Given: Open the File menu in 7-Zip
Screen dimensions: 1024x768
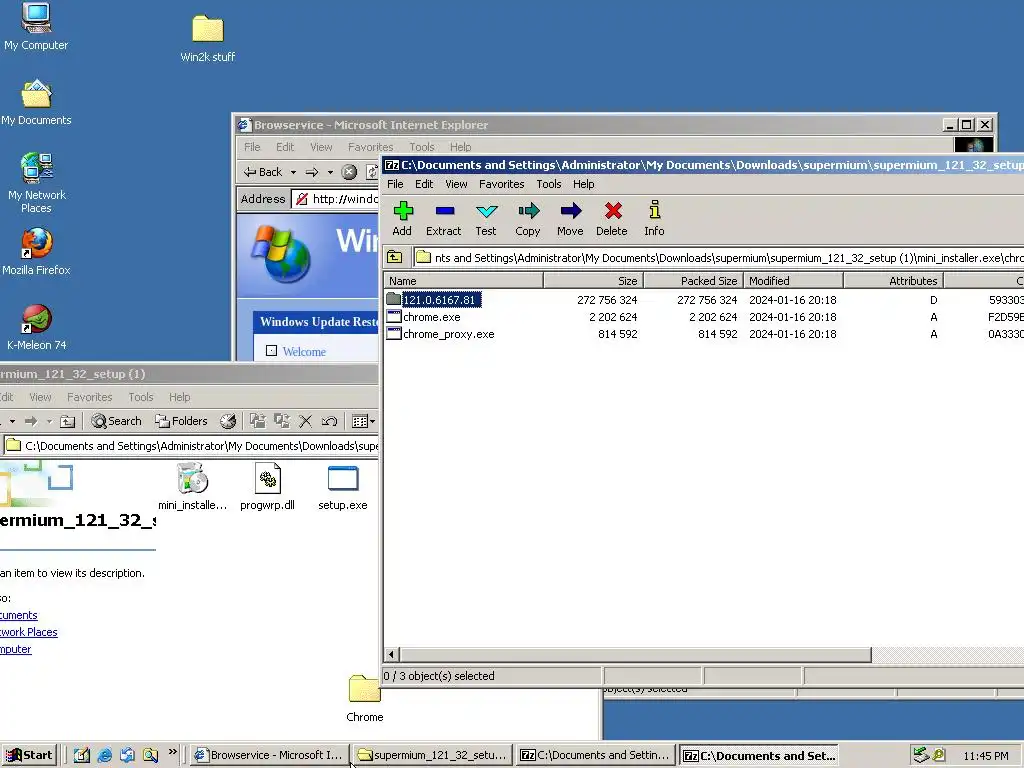Looking at the screenshot, I should 395,184.
